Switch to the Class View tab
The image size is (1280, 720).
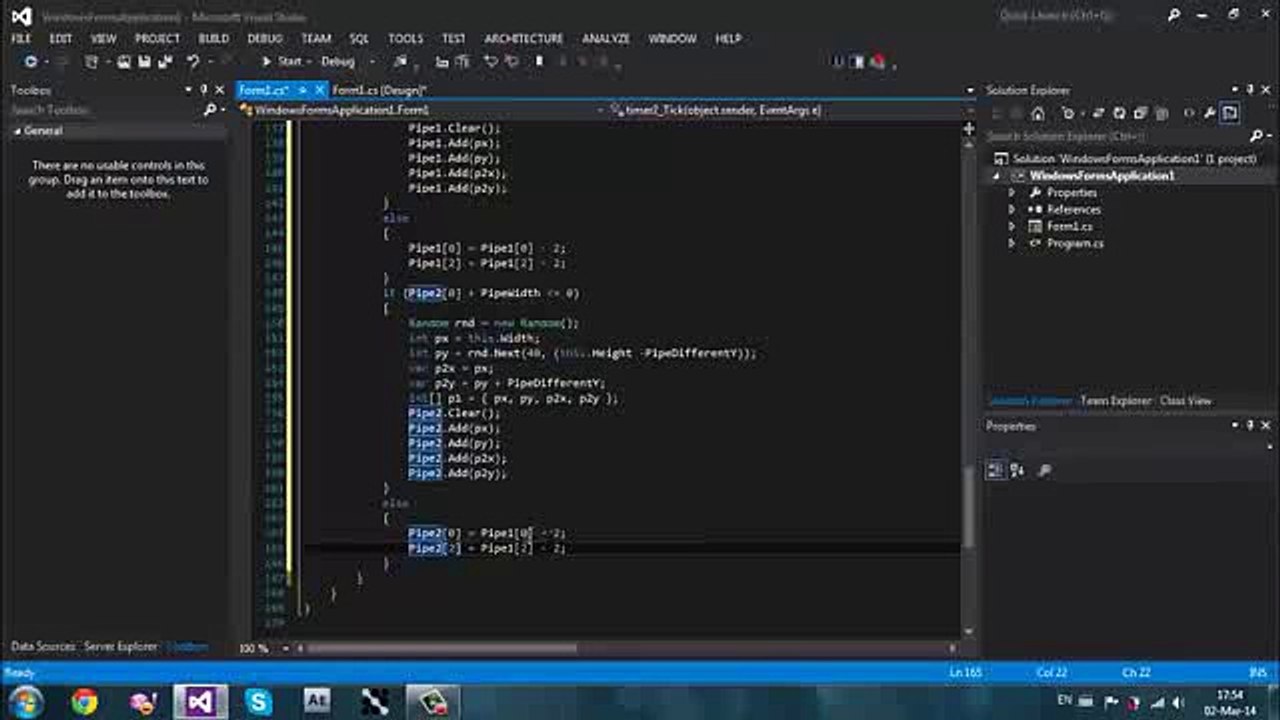(x=1185, y=401)
